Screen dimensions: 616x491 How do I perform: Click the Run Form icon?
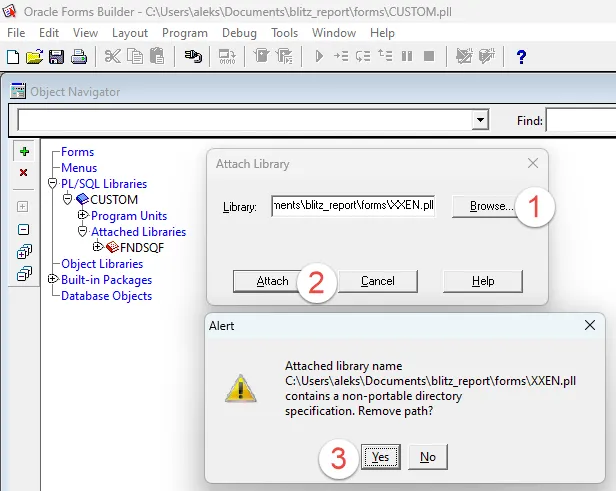[x=261, y=56]
